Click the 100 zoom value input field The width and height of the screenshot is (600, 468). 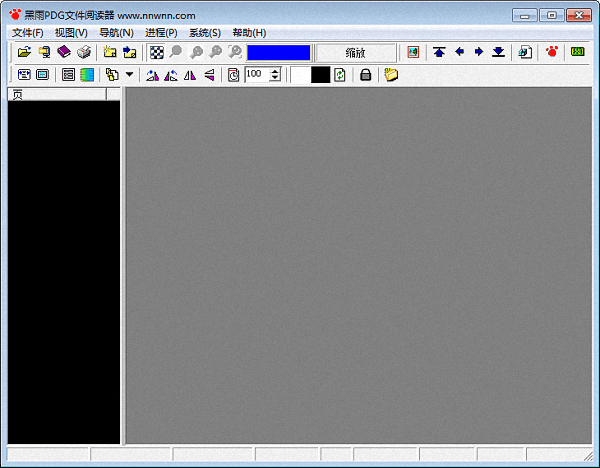[256, 75]
